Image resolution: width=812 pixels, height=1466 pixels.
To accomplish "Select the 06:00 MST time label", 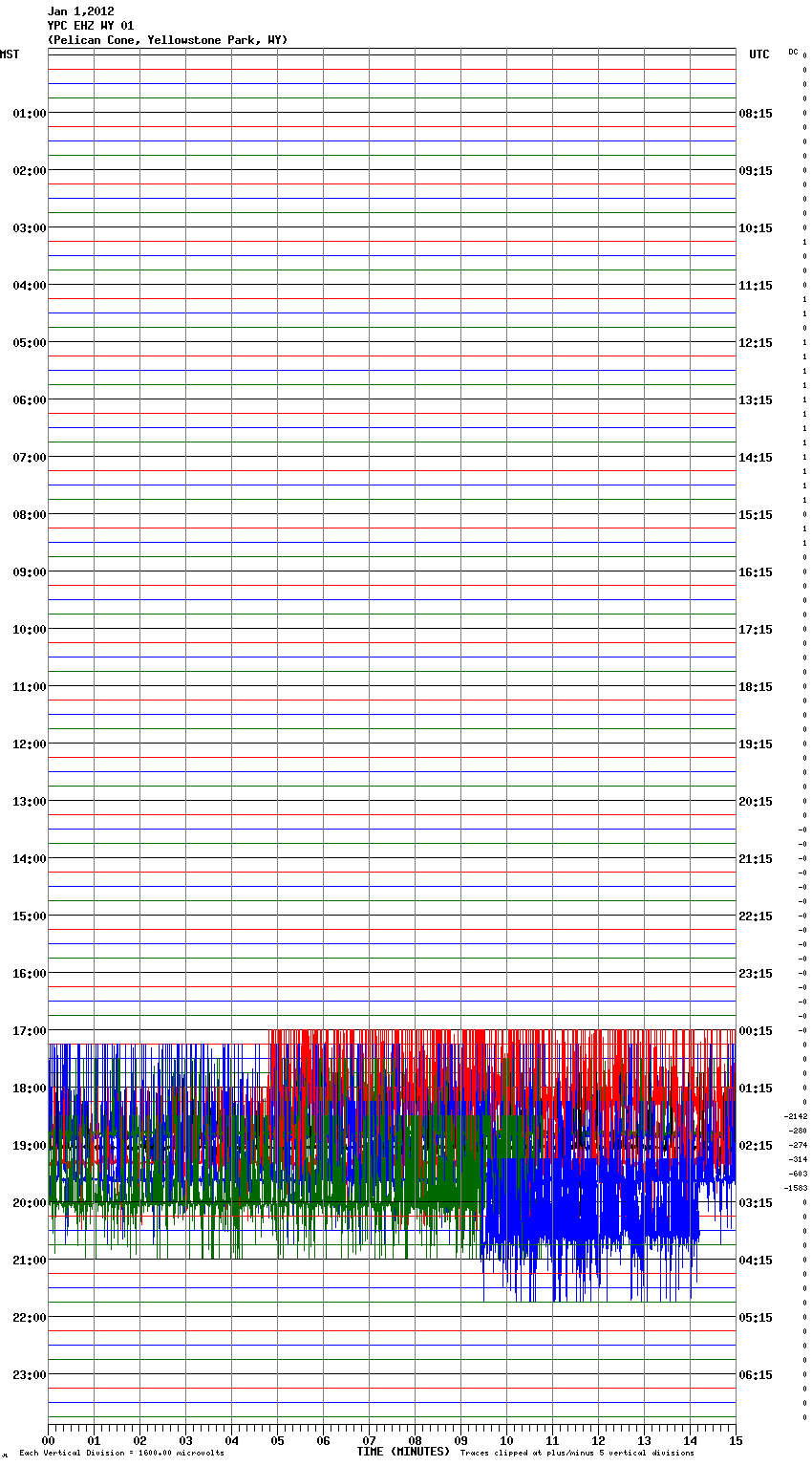I will (x=30, y=400).
